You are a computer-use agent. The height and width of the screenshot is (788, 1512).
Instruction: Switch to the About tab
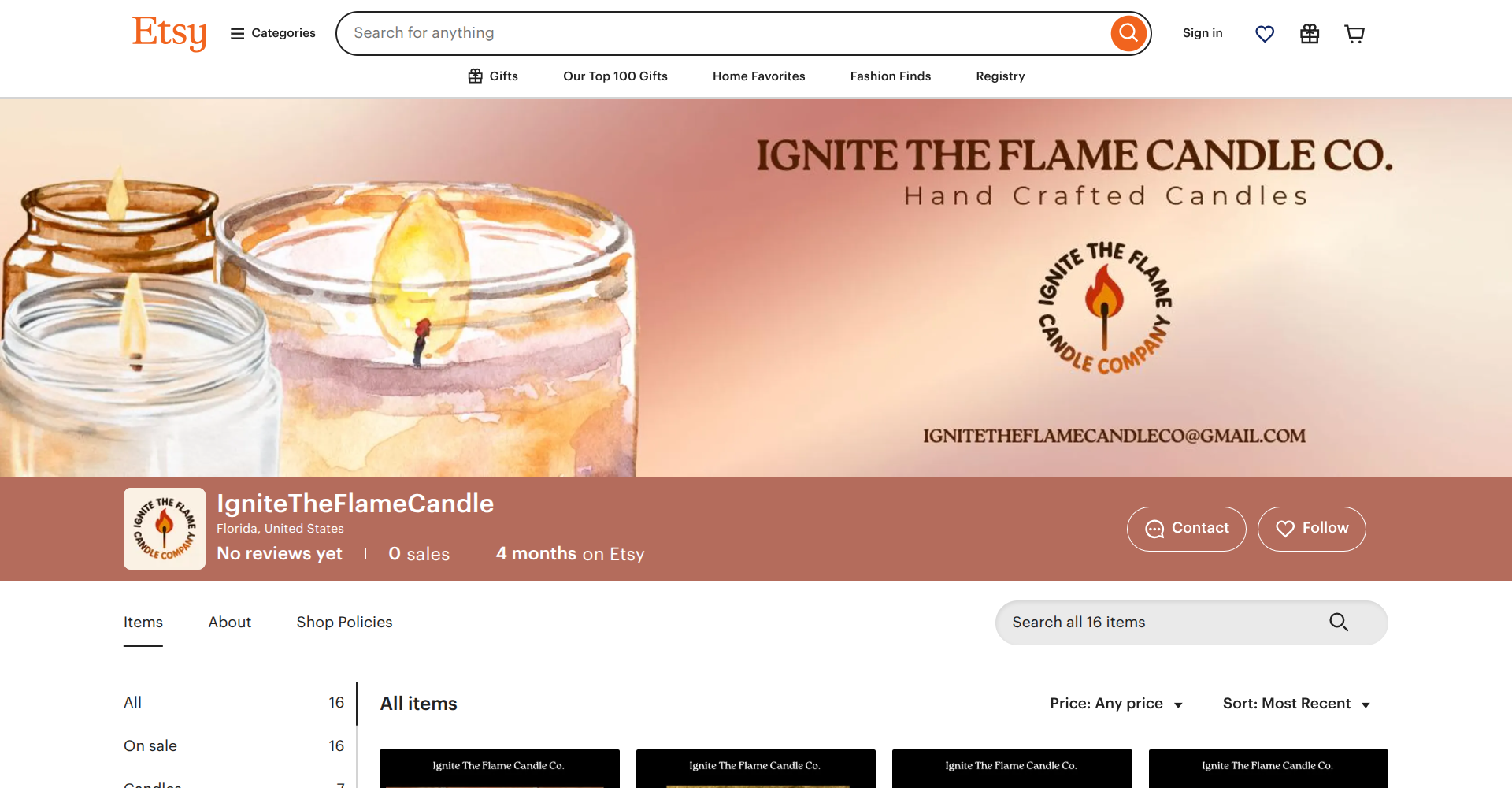coord(230,623)
